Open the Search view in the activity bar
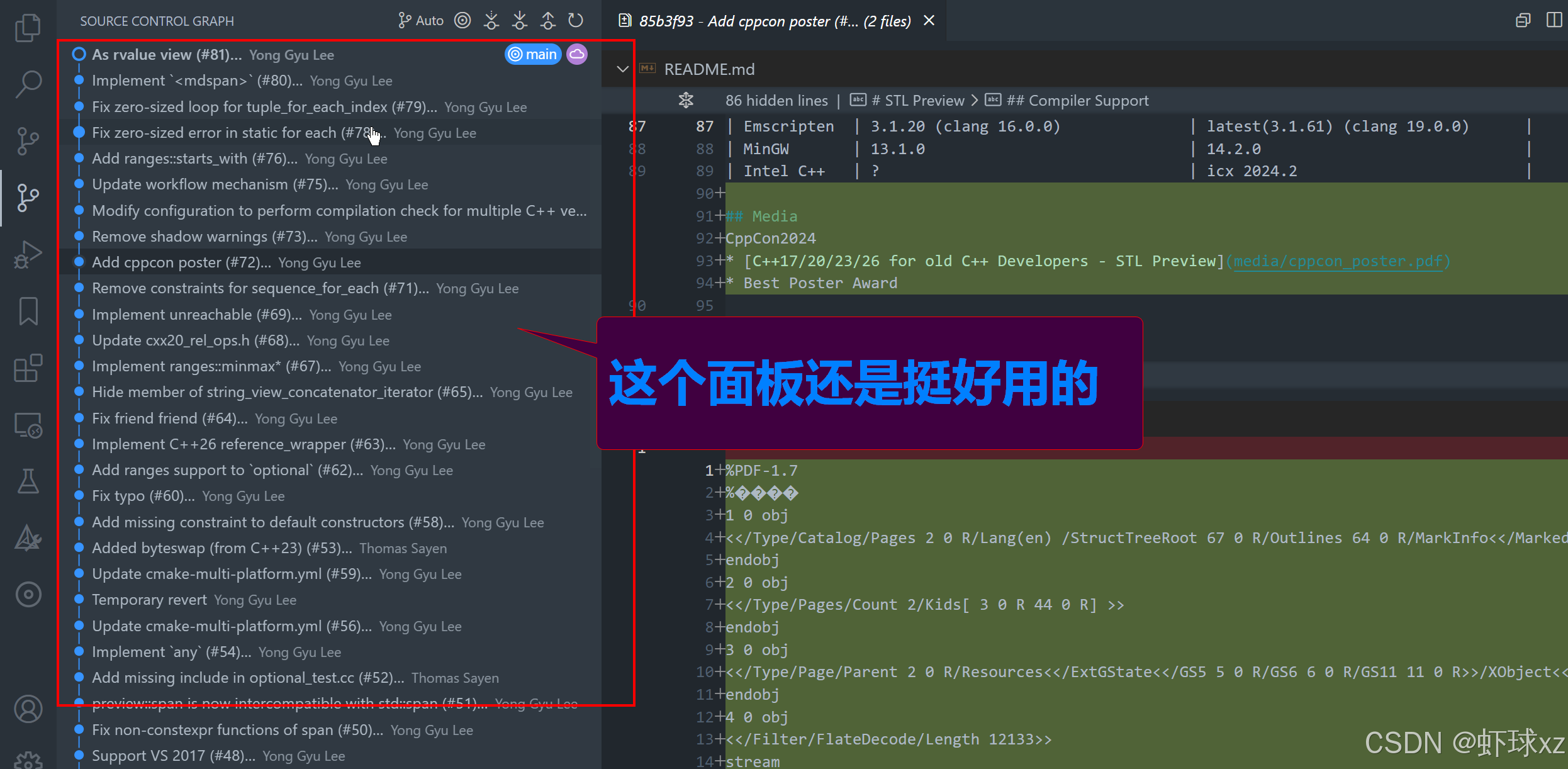Screen dimensions: 1568x769 (x=28, y=84)
